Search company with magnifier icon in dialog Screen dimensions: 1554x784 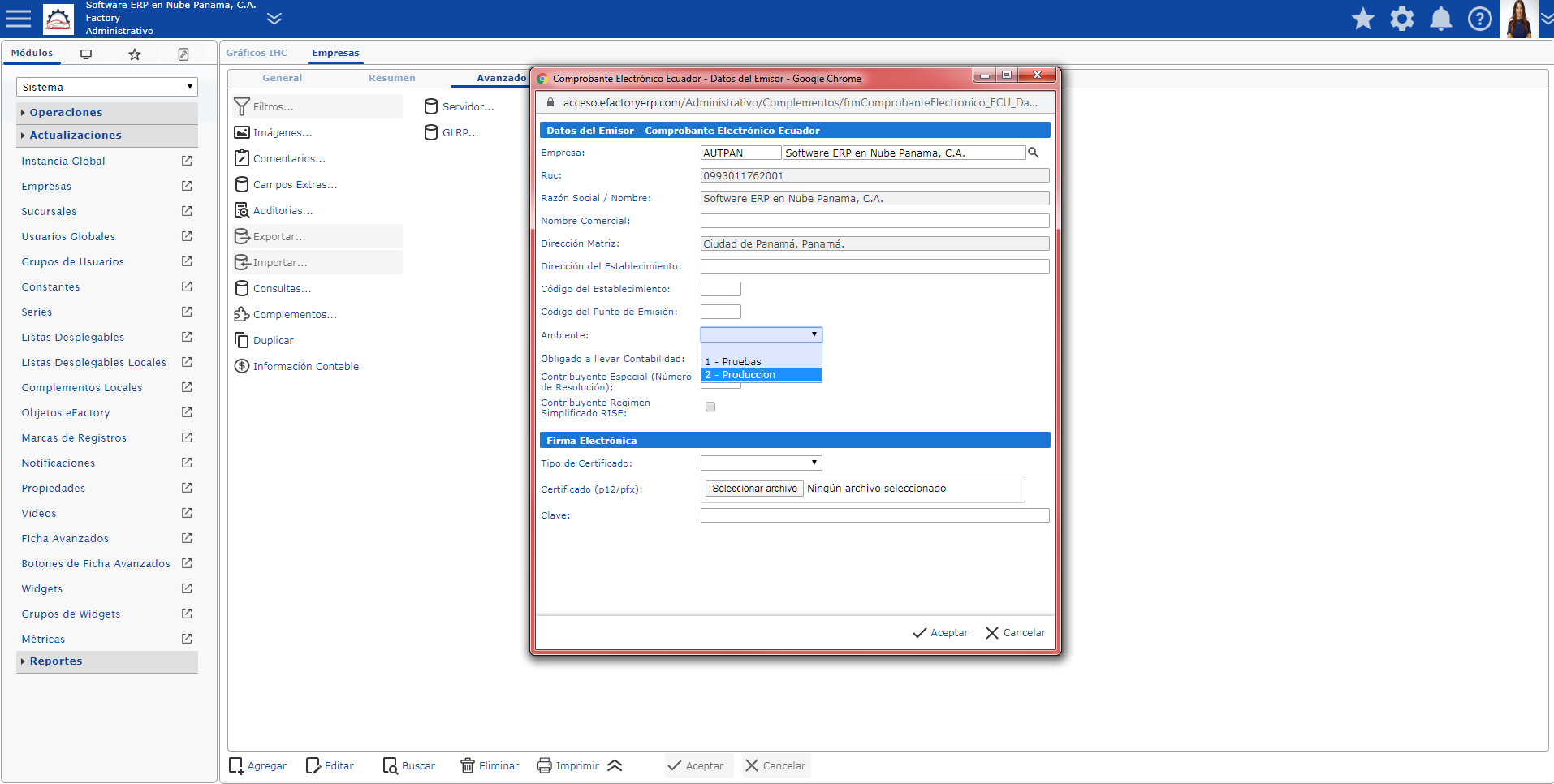click(1034, 153)
